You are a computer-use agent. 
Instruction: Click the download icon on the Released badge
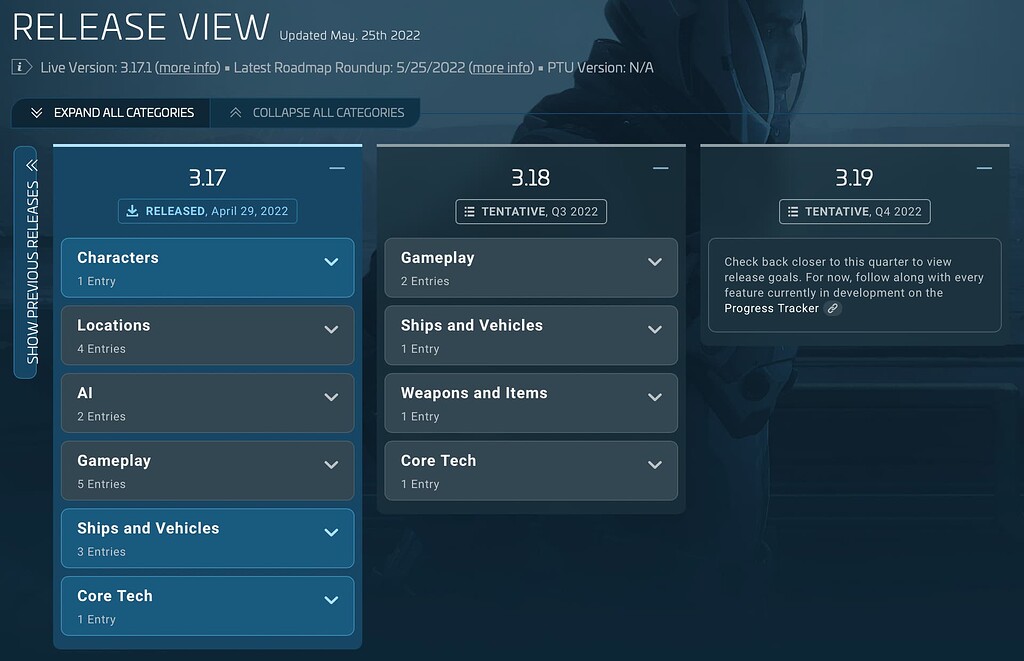132,211
